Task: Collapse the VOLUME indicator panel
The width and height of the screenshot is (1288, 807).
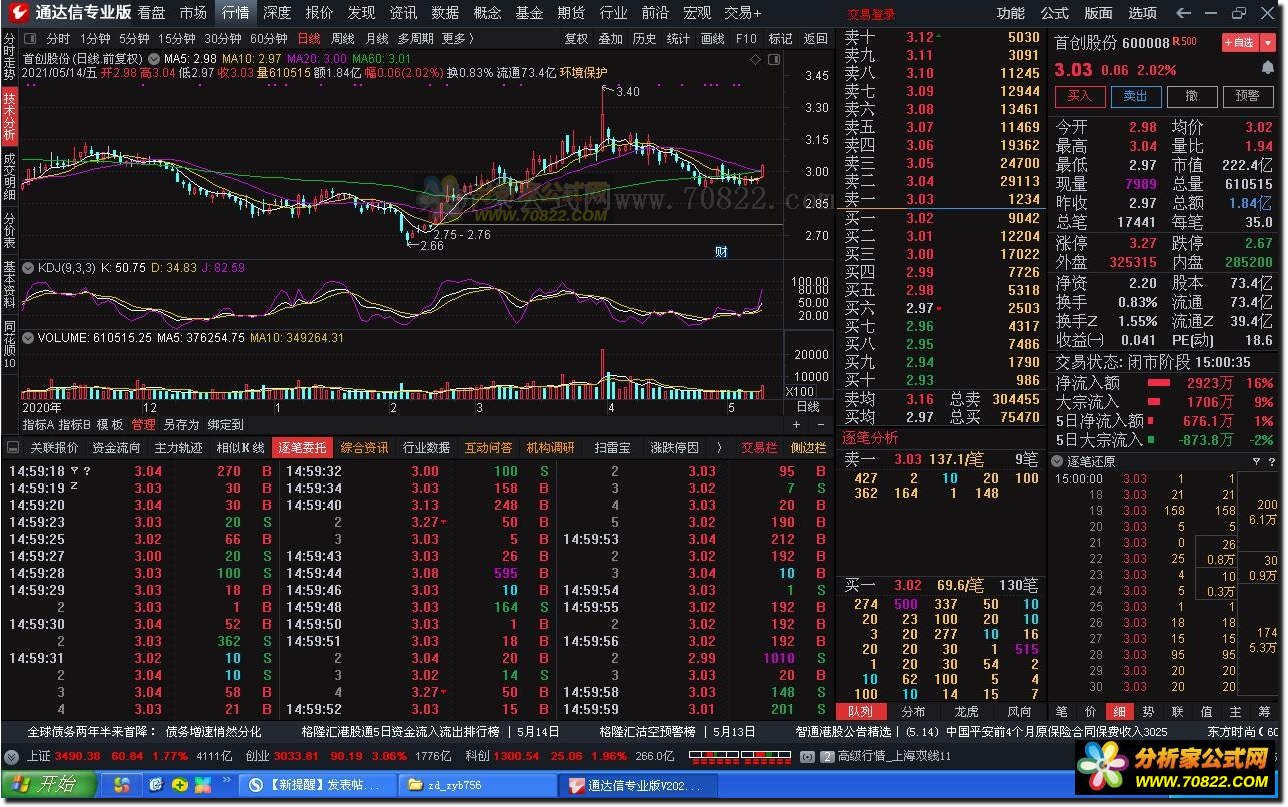Action: (x=28, y=338)
